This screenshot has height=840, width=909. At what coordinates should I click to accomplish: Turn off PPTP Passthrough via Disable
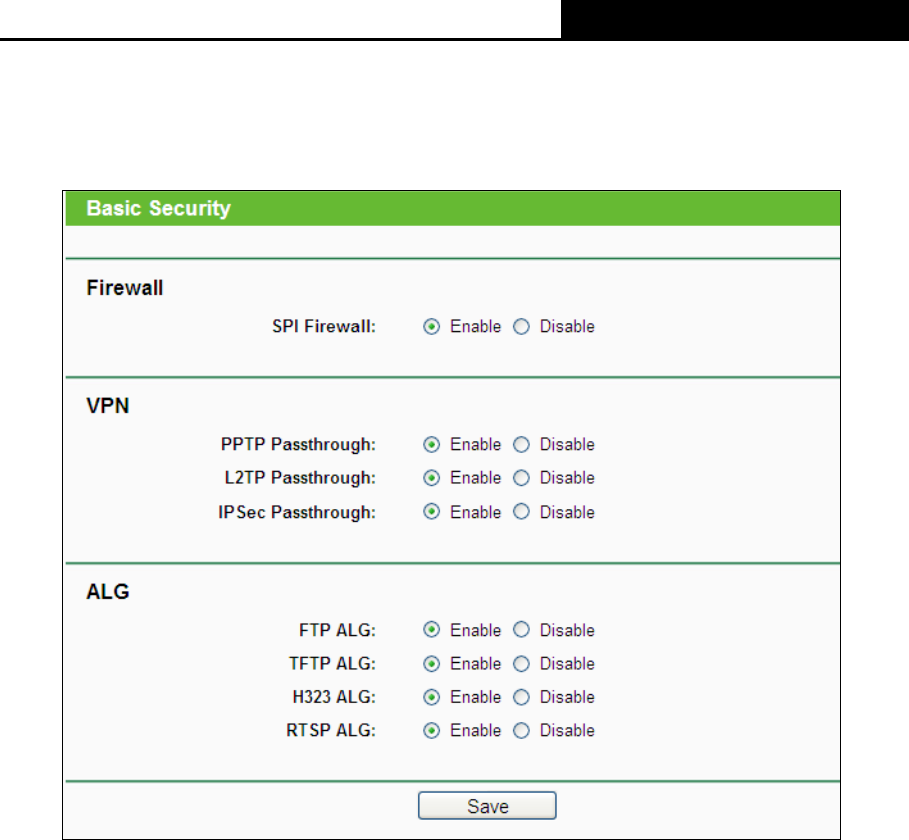pos(521,445)
